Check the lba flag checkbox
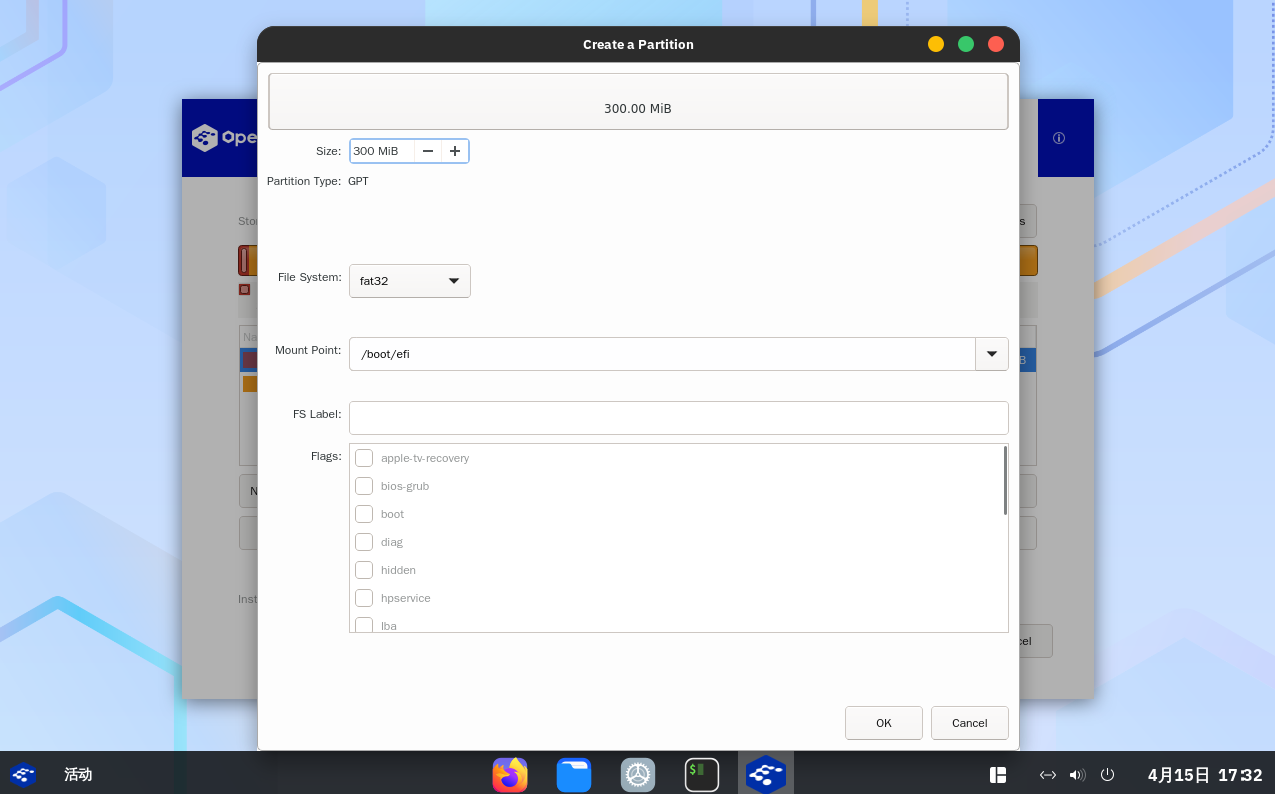Viewport: 1275px width, 794px height. (364, 625)
